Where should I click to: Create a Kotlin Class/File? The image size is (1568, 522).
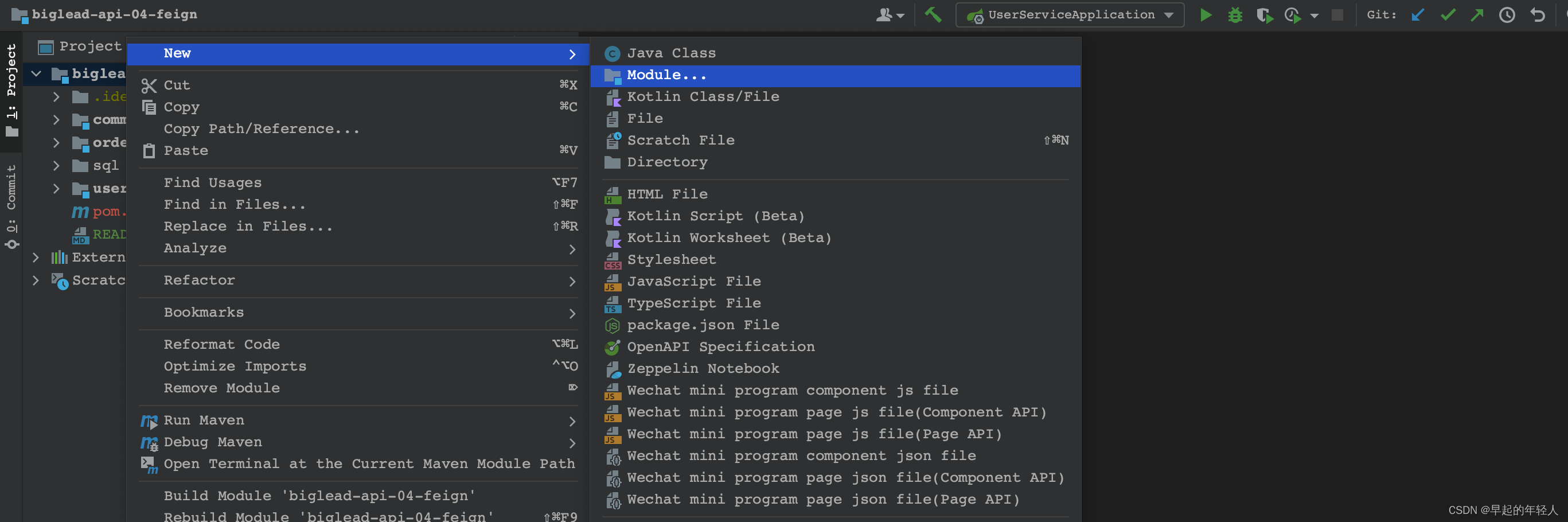pyautogui.click(x=835, y=97)
